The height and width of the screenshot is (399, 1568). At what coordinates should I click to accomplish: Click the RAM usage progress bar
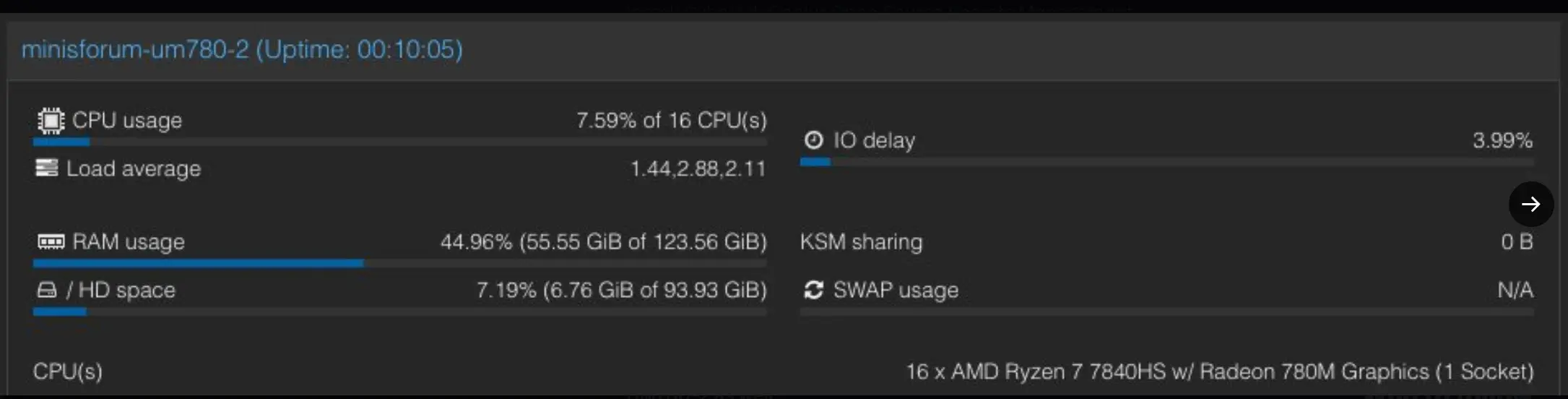click(x=399, y=264)
